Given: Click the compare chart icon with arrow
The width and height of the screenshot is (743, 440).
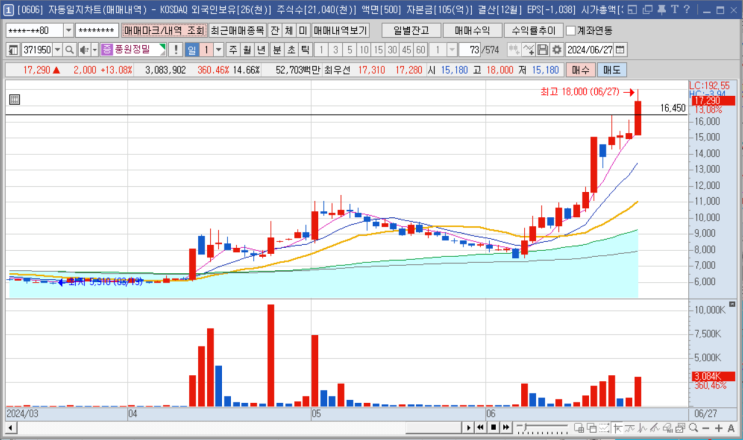Looking at the screenshot, I should (x=529, y=50).
